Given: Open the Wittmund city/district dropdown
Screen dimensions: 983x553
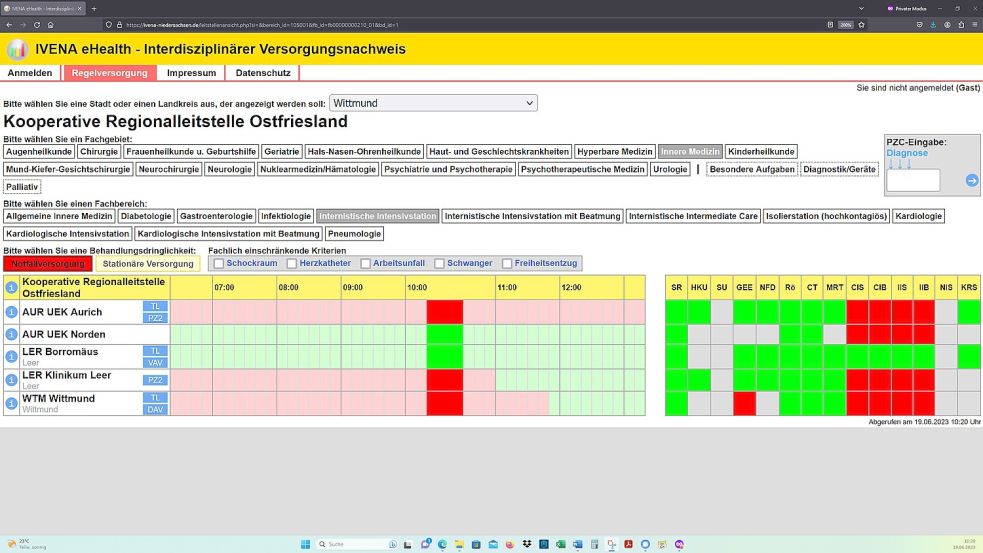Looking at the screenshot, I should [433, 103].
